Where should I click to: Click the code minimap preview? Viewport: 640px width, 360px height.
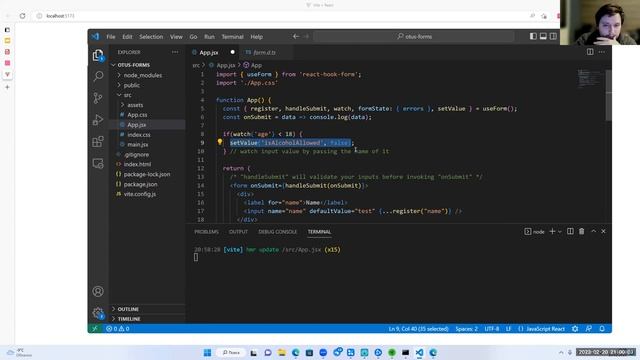click(590, 78)
